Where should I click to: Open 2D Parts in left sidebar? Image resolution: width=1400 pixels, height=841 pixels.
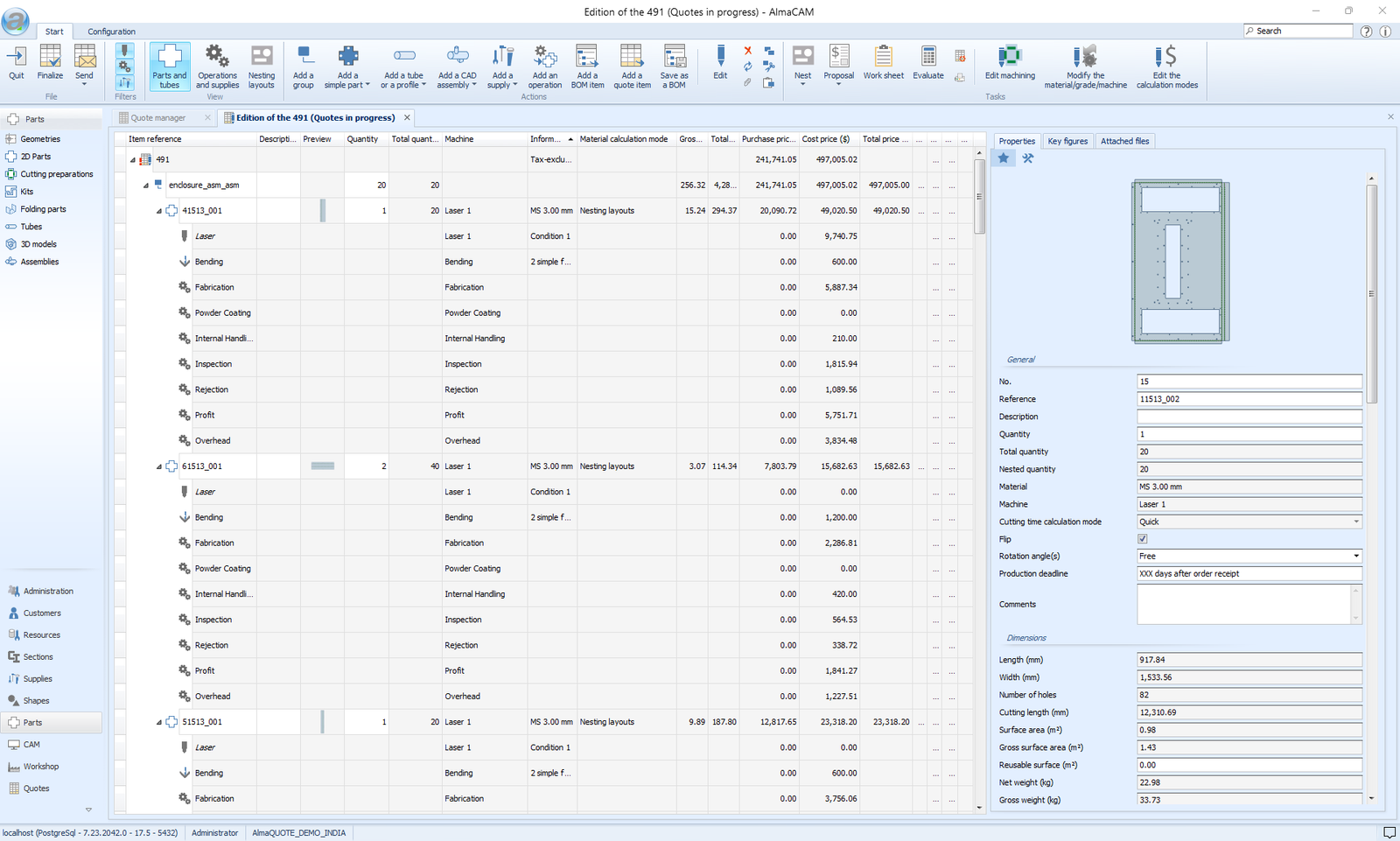[x=35, y=157]
